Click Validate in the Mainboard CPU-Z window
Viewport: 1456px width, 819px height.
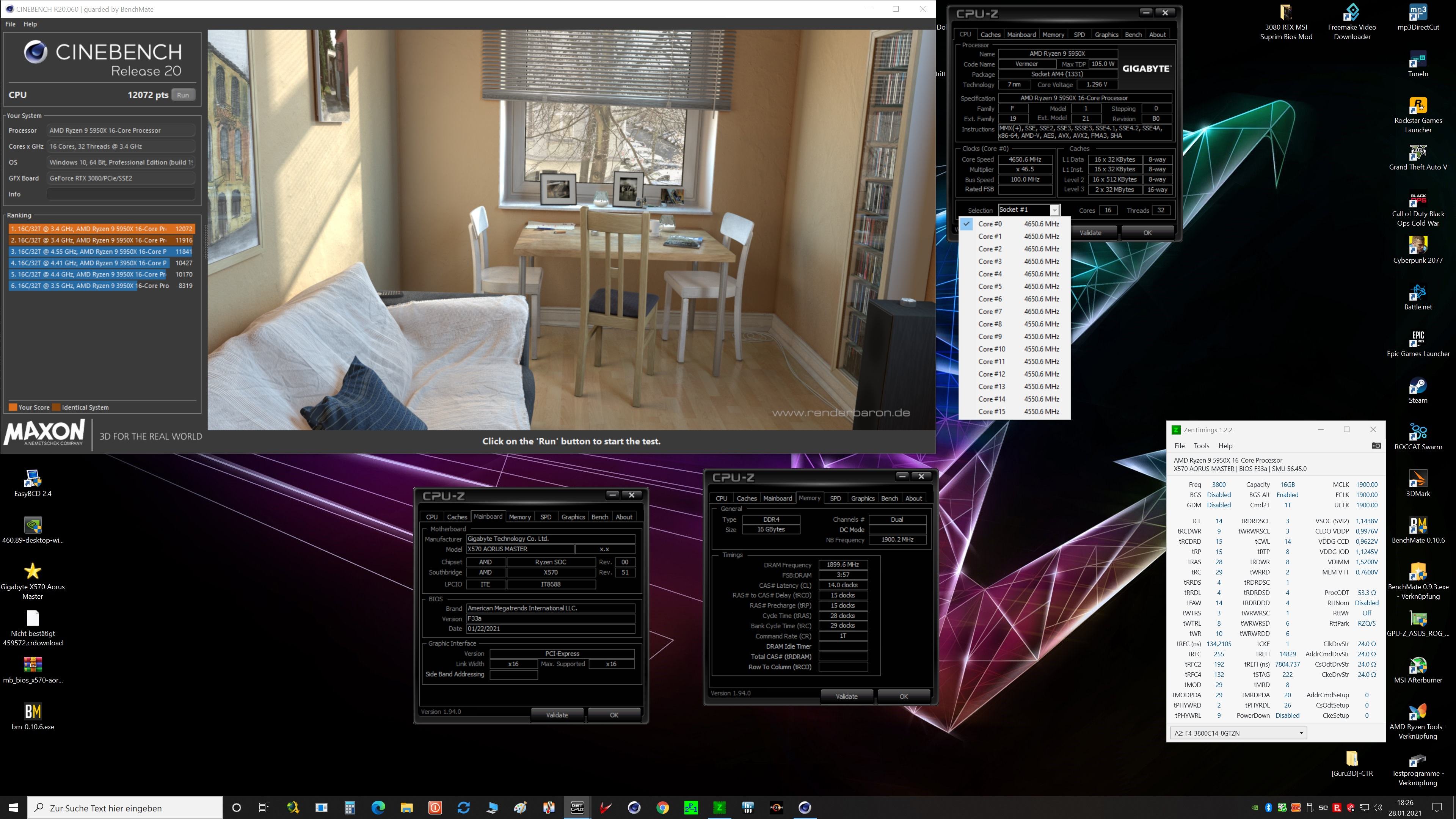click(557, 715)
